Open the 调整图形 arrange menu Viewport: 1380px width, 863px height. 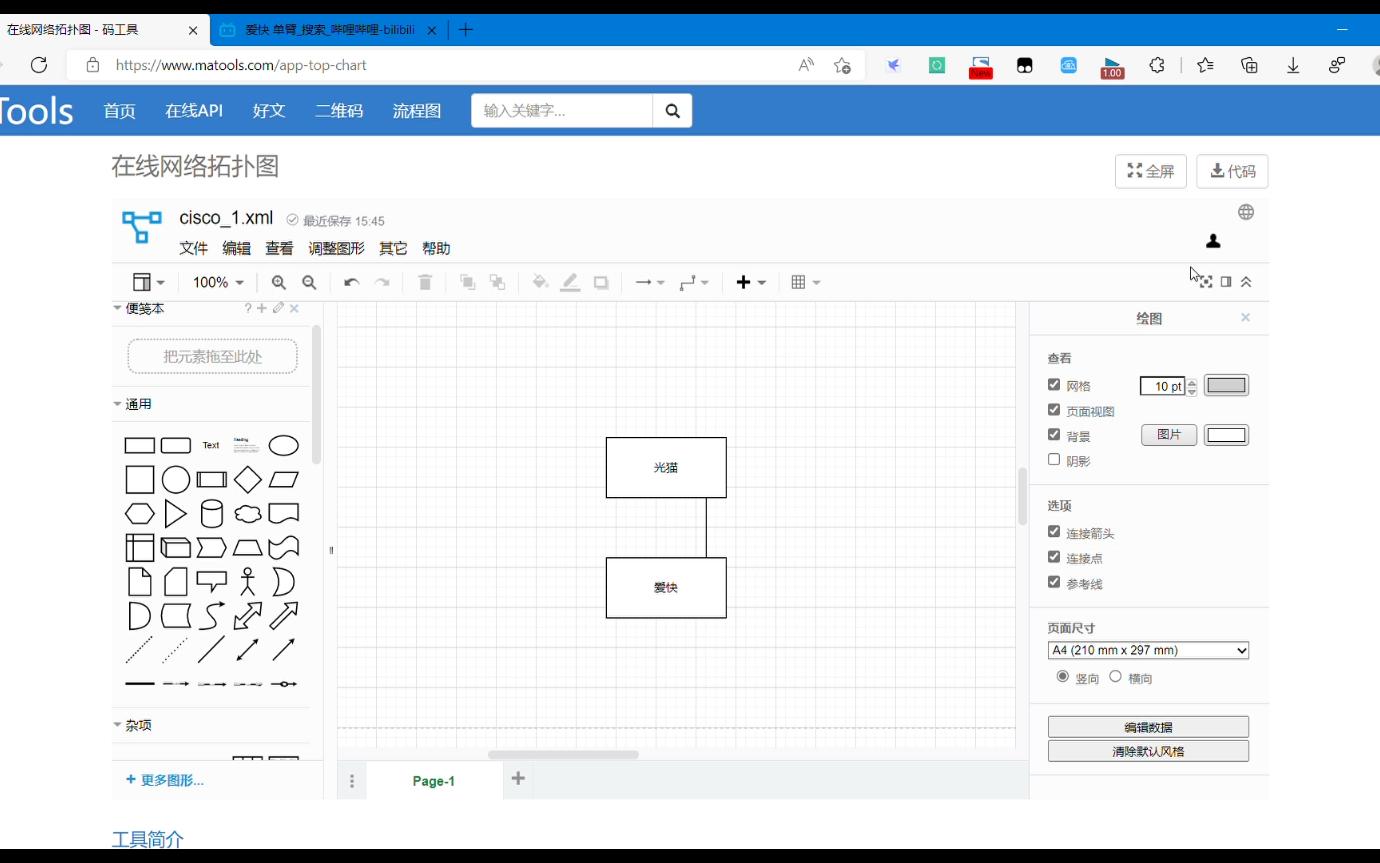337,249
